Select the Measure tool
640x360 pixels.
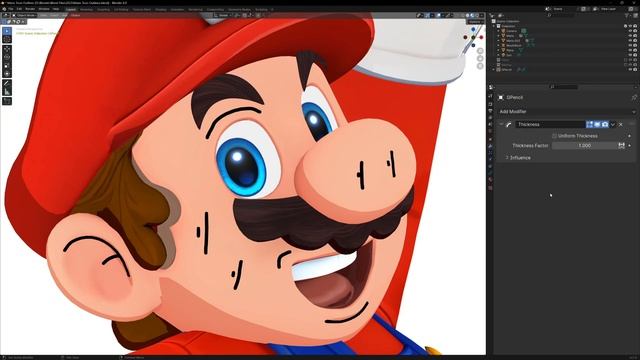pyautogui.click(x=7, y=92)
